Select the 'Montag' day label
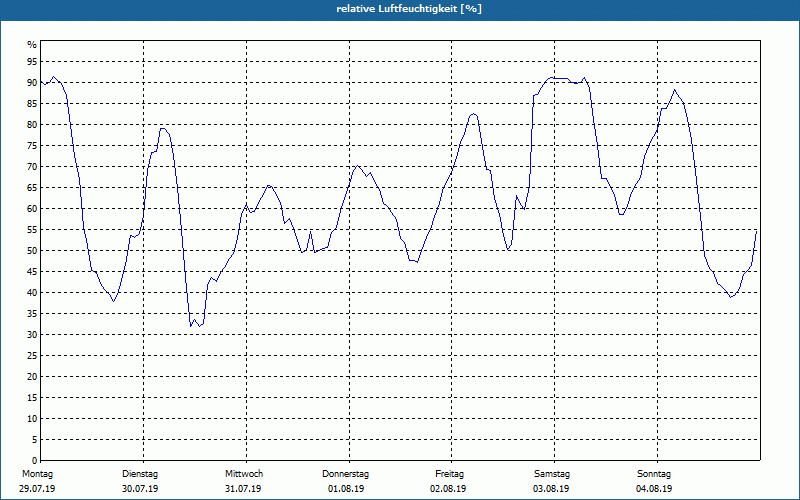The height and width of the screenshot is (500, 800). (x=37, y=474)
